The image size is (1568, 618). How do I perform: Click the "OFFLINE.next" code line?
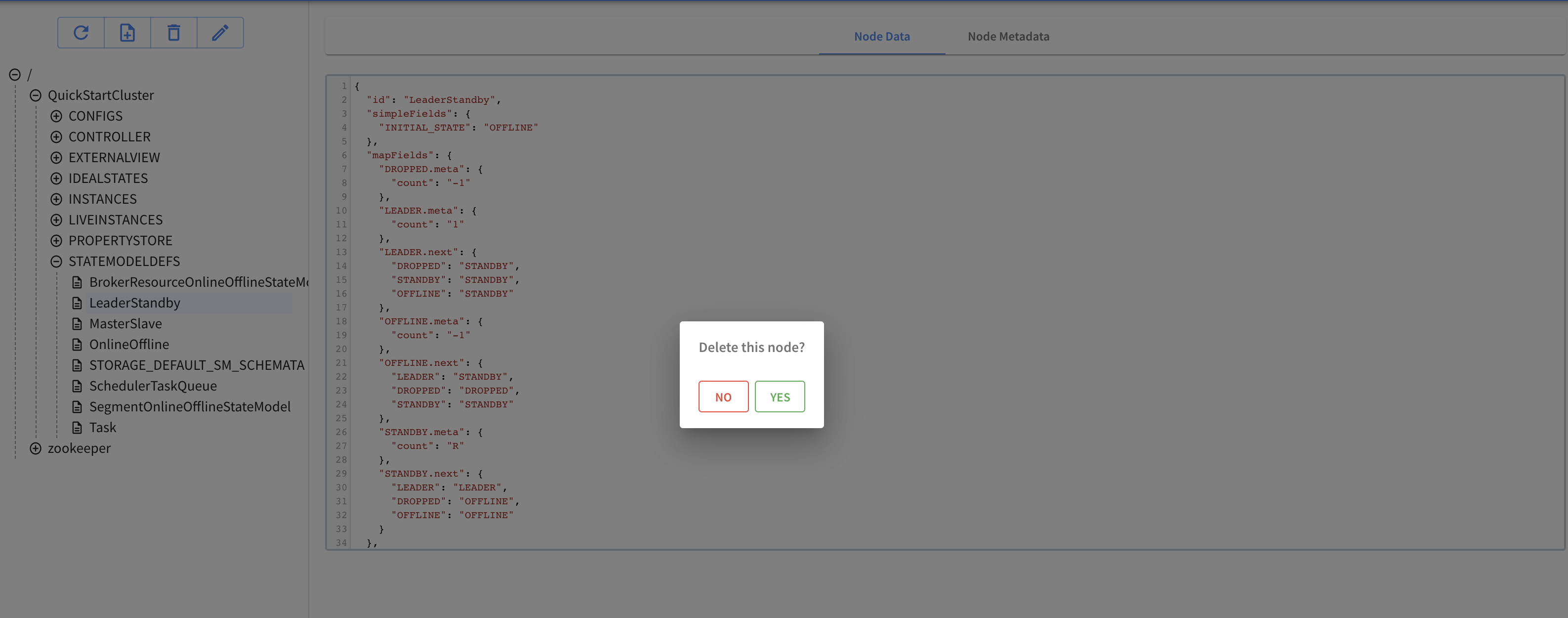(x=431, y=363)
